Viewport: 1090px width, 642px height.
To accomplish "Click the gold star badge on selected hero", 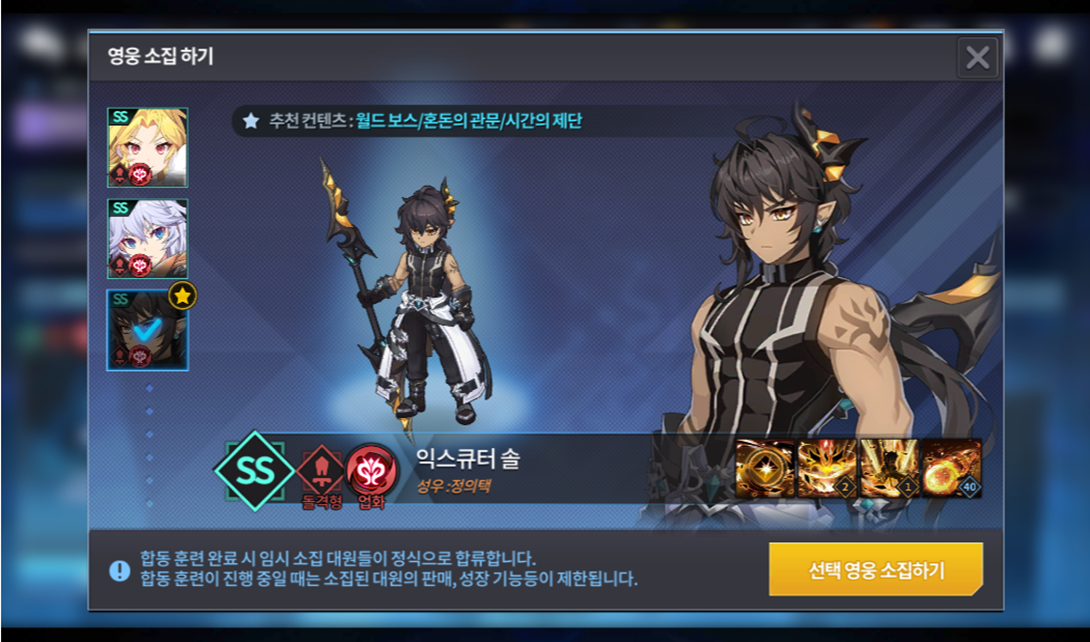I will [x=183, y=295].
